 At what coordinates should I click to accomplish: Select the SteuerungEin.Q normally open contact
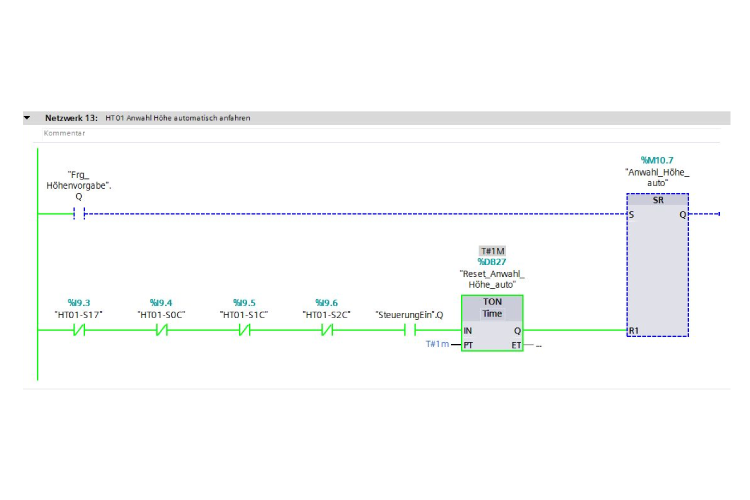(409, 330)
